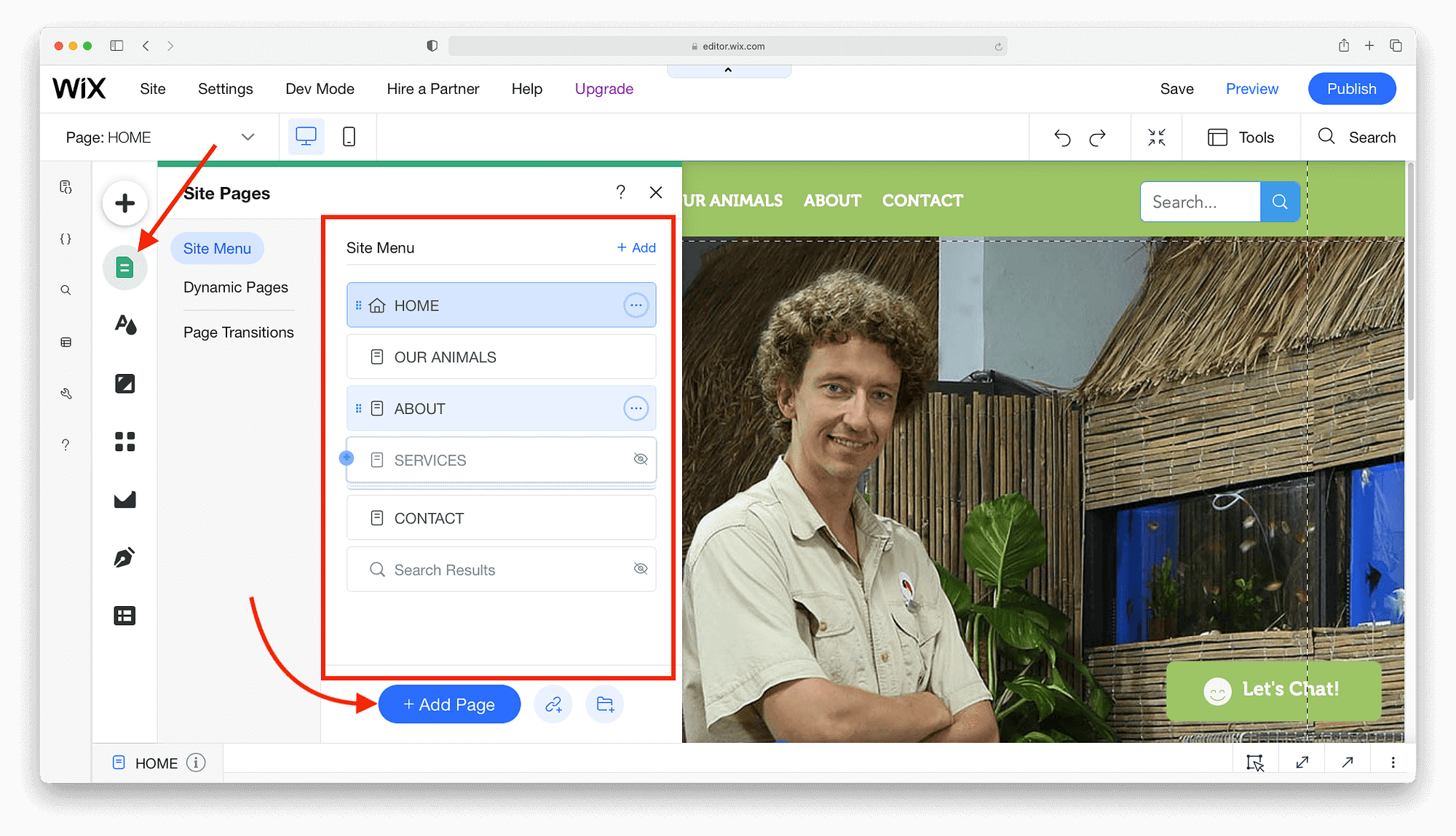Click the plus Add button in Site Menu
Screen dimensions: 1456x836
point(636,247)
